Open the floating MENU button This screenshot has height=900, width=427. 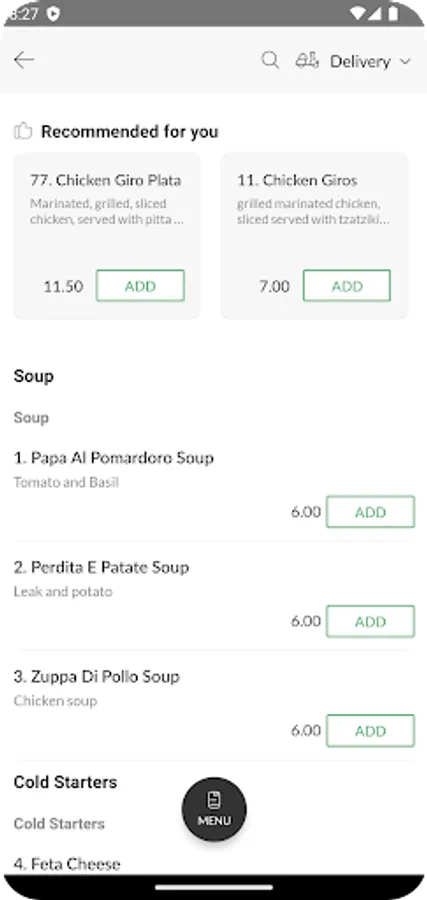[214, 809]
